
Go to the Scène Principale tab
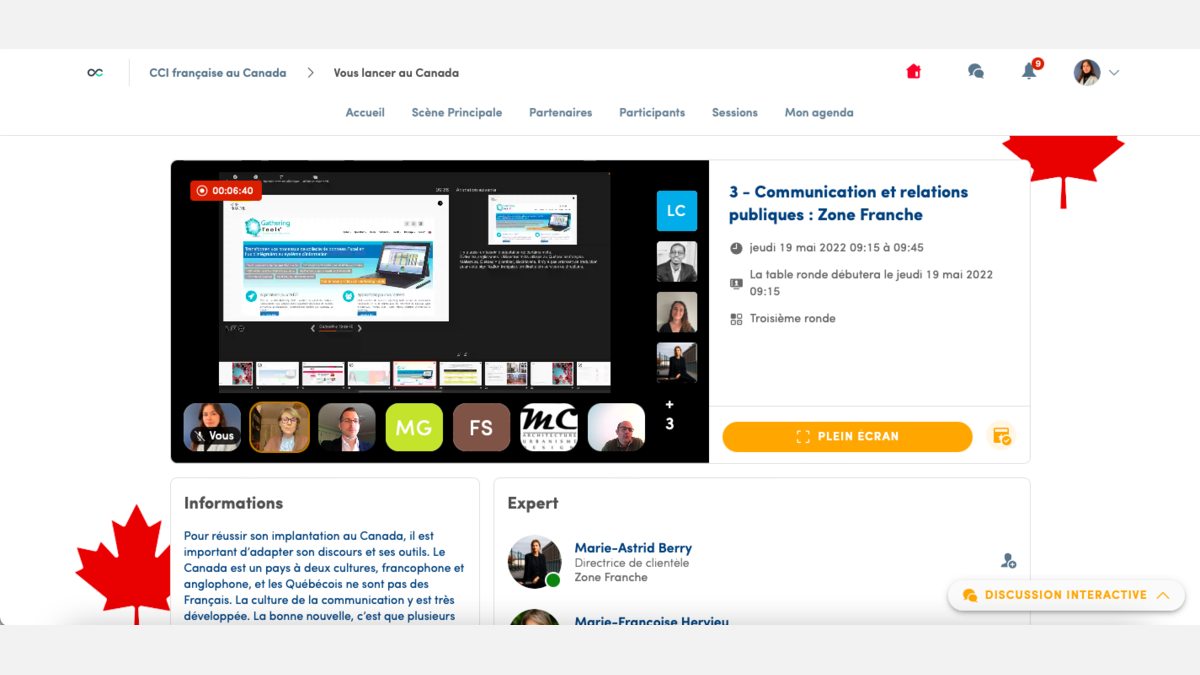click(x=457, y=113)
